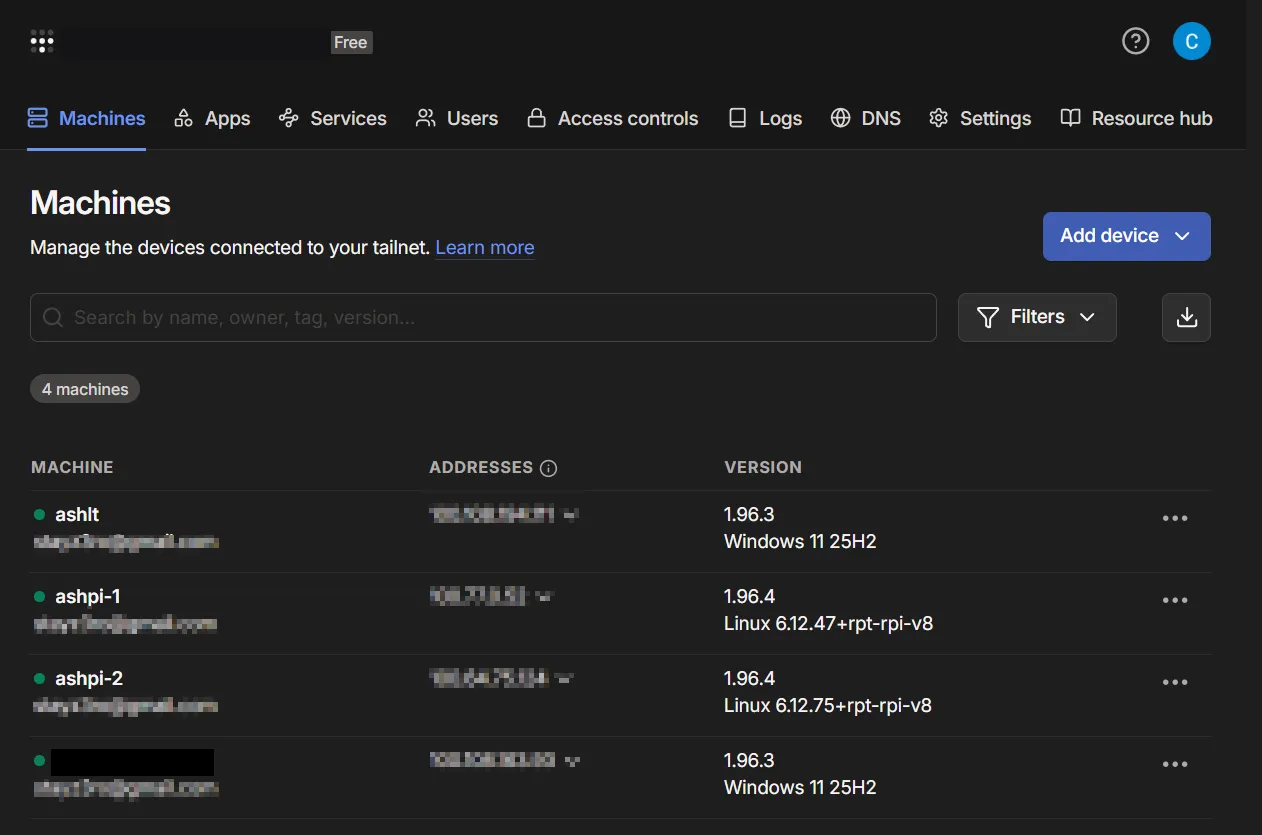Click 'Windows 11 25H2' in the ashlt row
The height and width of the screenshot is (835, 1262).
800,541
